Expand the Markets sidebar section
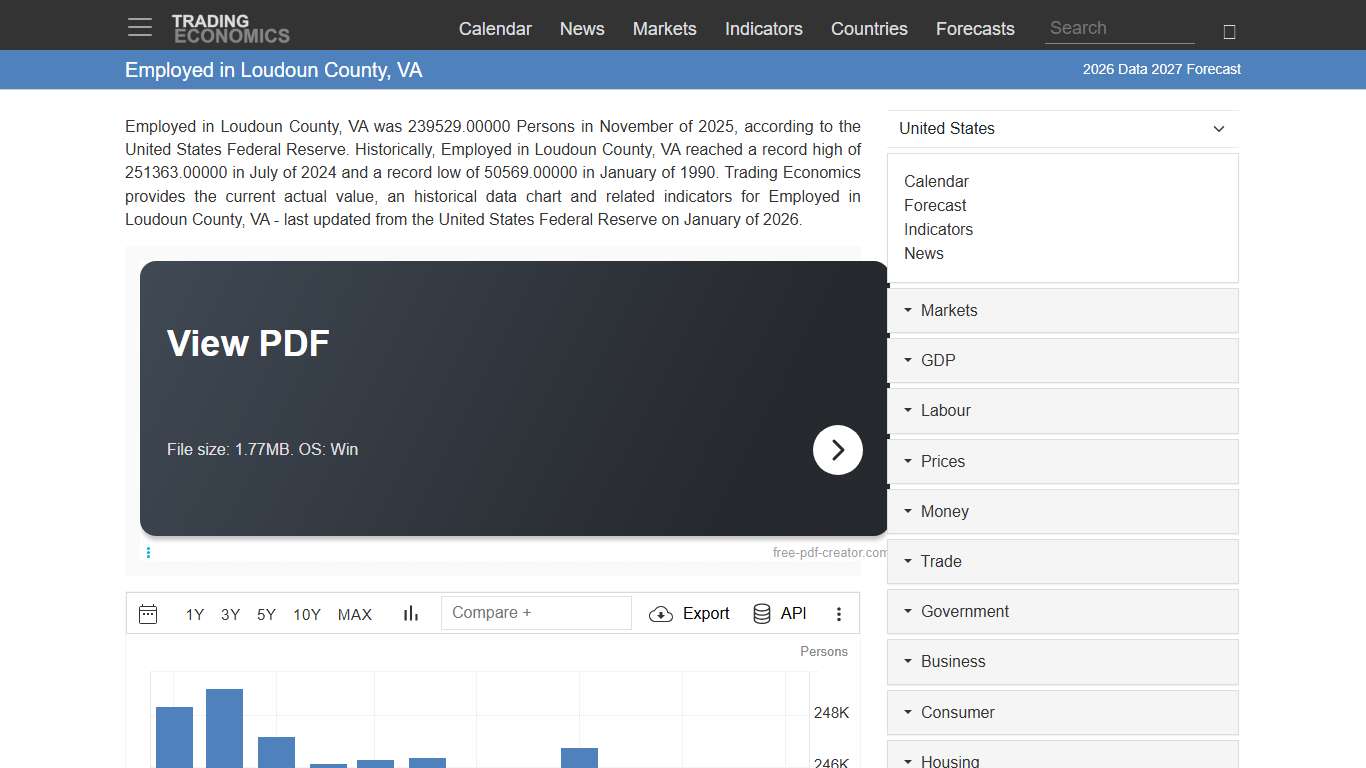Image resolution: width=1366 pixels, height=768 pixels. (1062, 311)
